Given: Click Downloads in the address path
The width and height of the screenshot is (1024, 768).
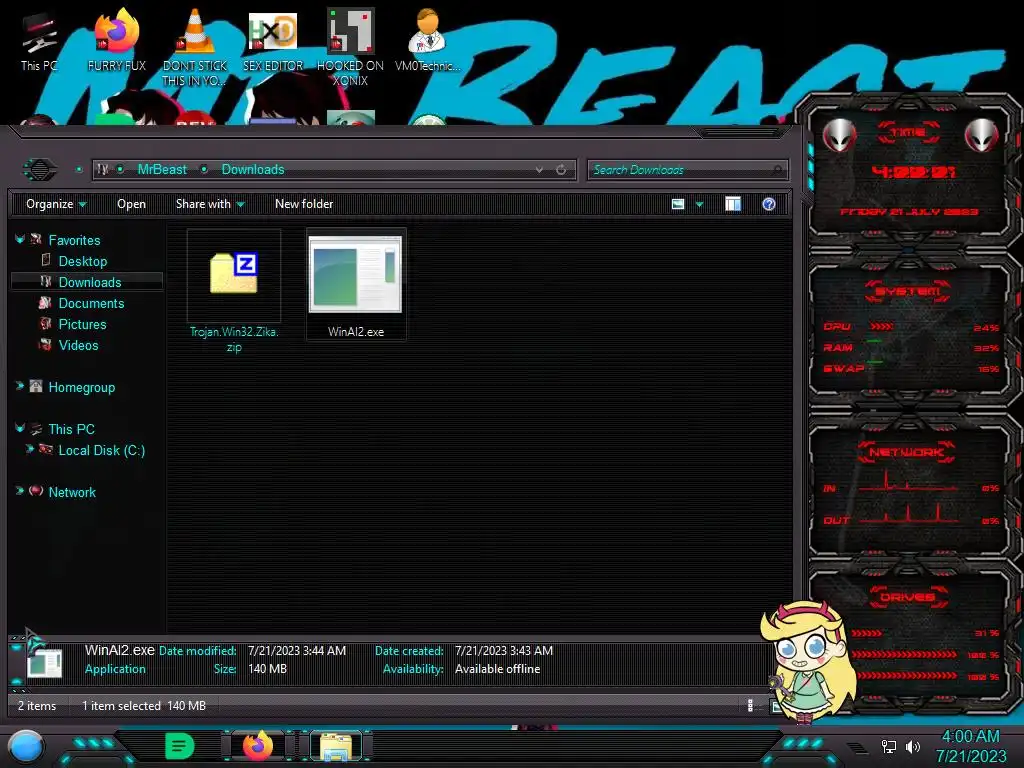Looking at the screenshot, I should click(x=253, y=170).
